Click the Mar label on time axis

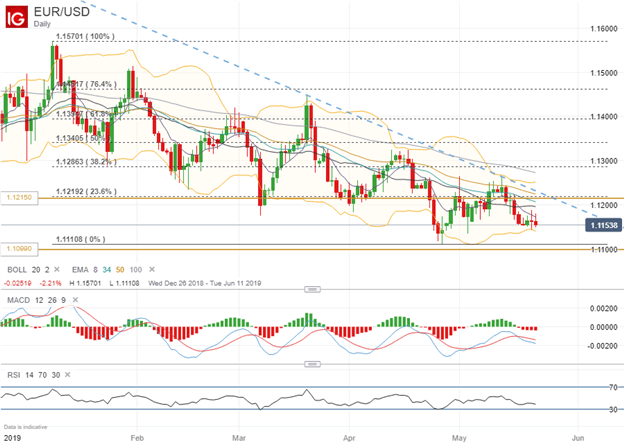(239, 438)
